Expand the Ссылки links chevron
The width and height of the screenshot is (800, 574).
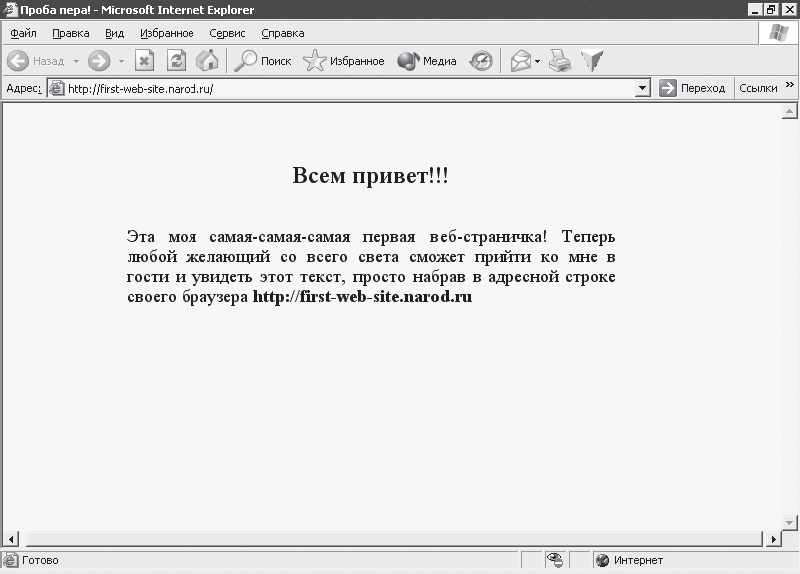tap(789, 87)
